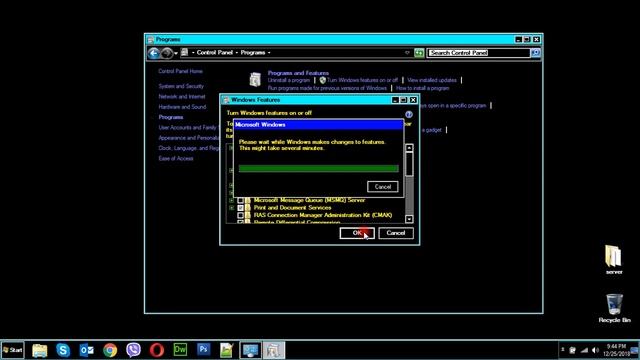Launch Opera browser from the taskbar

click(157, 350)
